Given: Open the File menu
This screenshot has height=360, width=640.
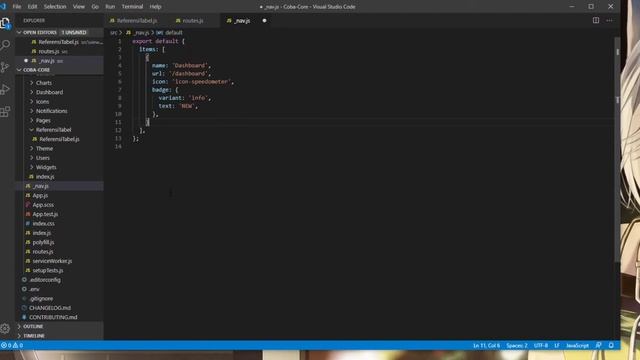Looking at the screenshot, I should pos(17,7).
